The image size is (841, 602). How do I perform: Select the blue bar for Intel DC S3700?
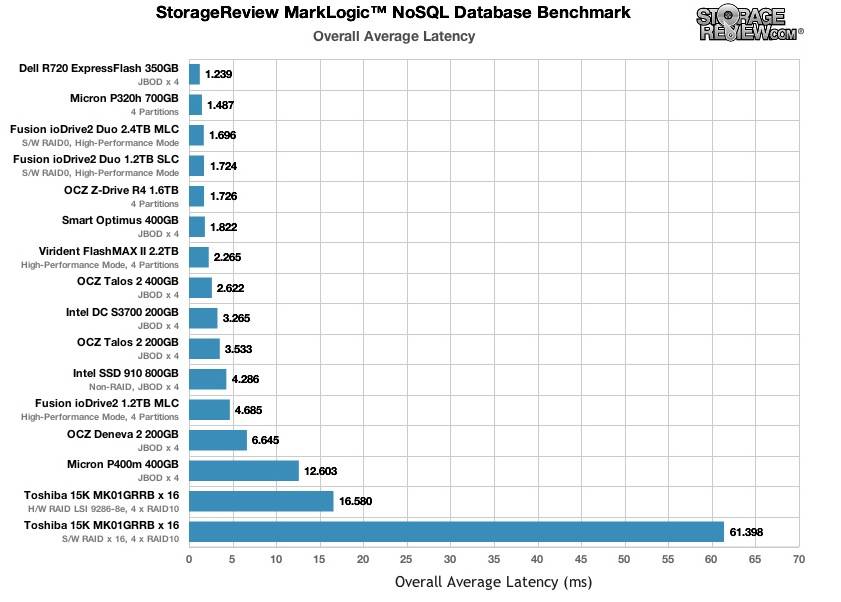[x=203, y=318]
